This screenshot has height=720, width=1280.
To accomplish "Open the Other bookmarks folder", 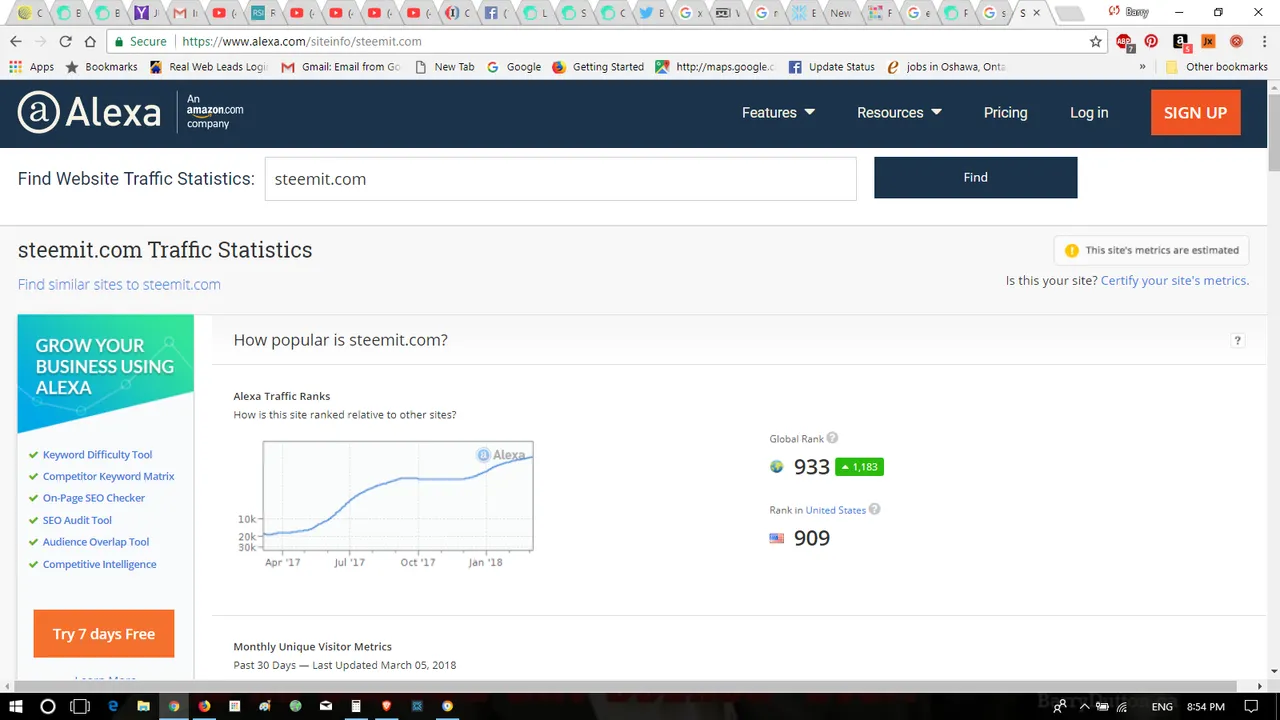I will point(1217,67).
